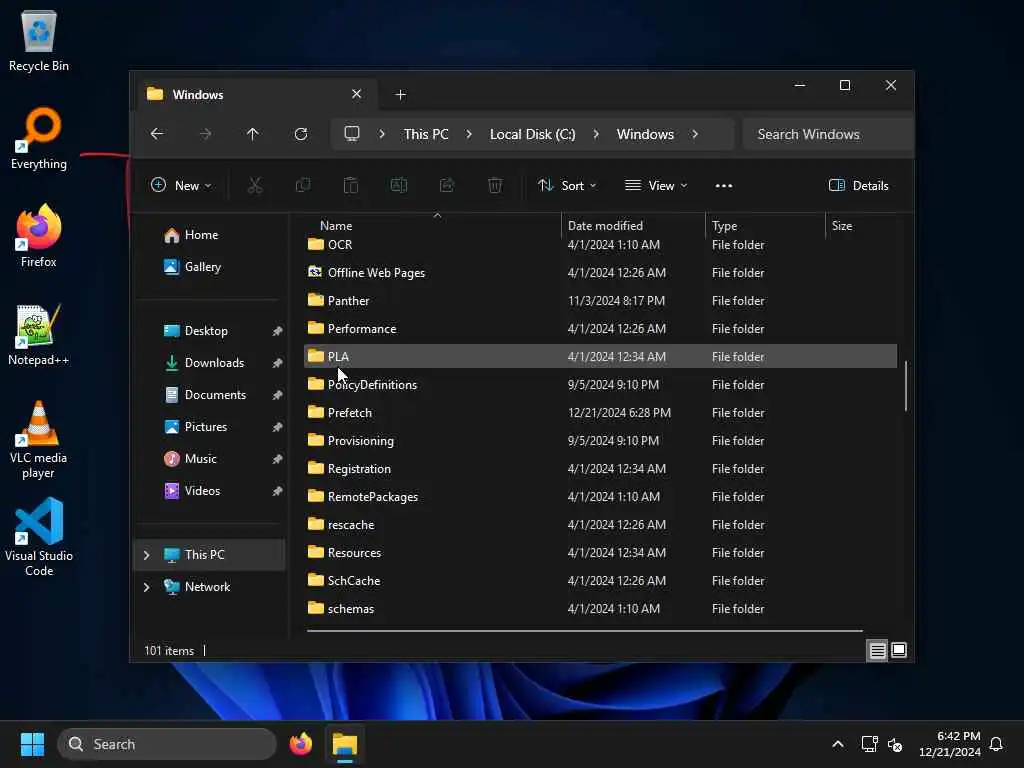
Task: Open the Windows Start menu
Action: [32, 744]
